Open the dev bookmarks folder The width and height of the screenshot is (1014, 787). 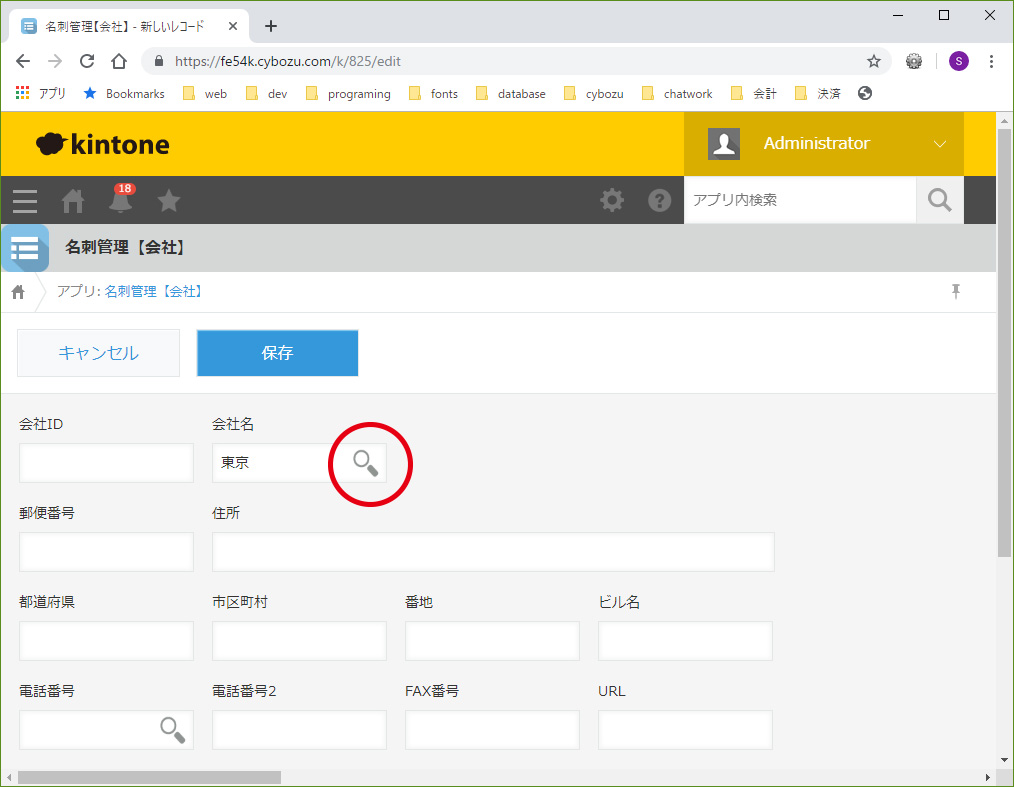coord(266,94)
